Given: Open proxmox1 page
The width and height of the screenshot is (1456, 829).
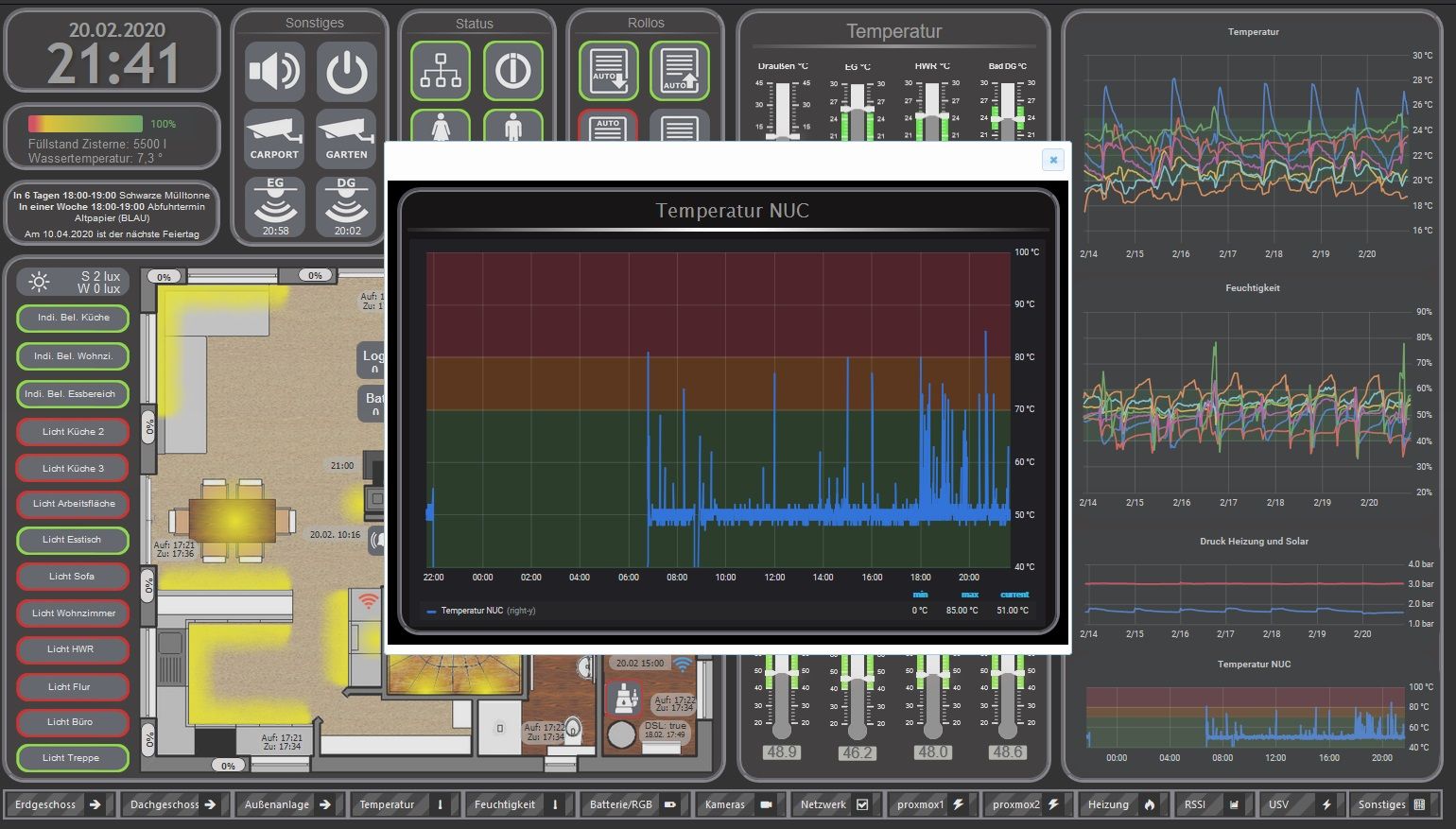Looking at the screenshot, I should click(931, 804).
